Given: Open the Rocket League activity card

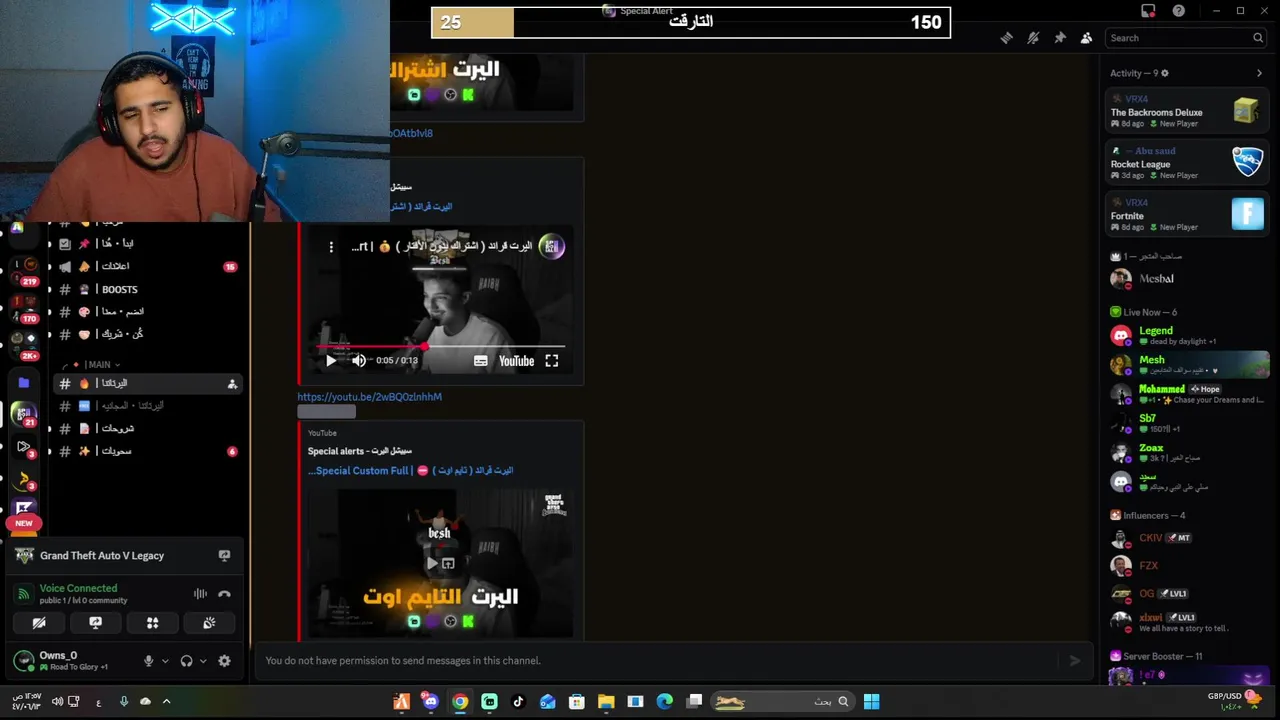Looking at the screenshot, I should point(1187,163).
